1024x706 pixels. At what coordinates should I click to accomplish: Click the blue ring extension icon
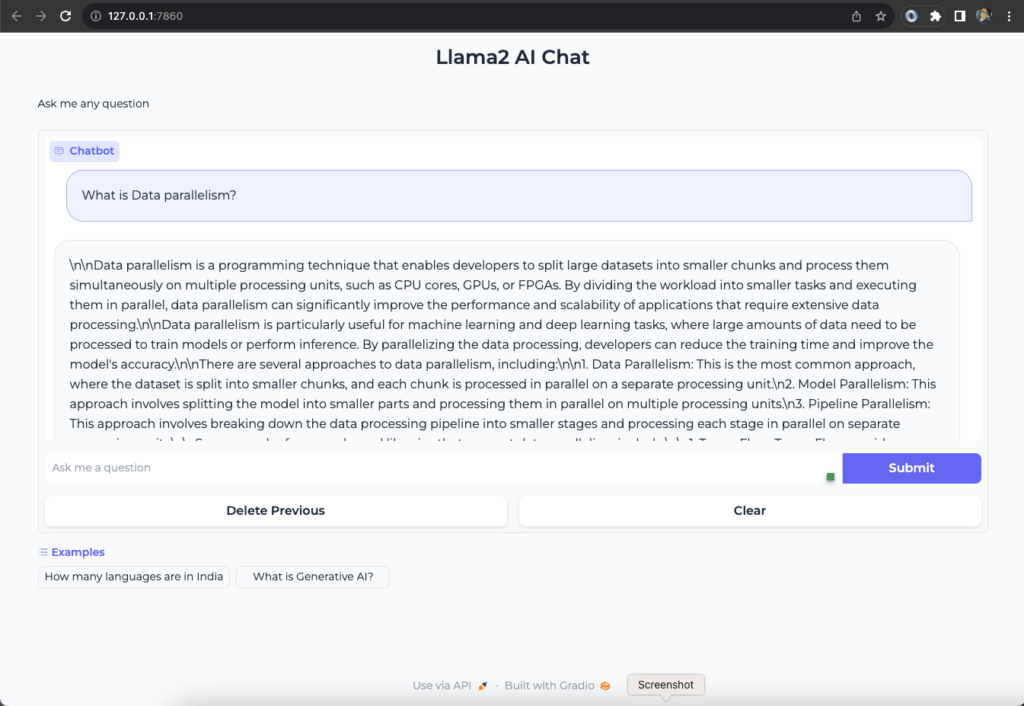coord(911,16)
